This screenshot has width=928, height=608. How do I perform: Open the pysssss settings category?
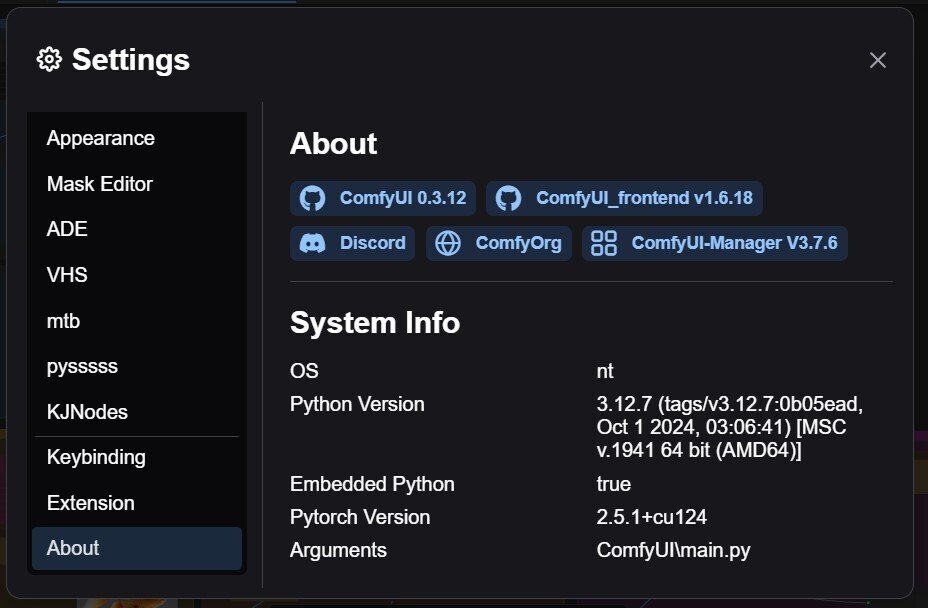point(82,366)
